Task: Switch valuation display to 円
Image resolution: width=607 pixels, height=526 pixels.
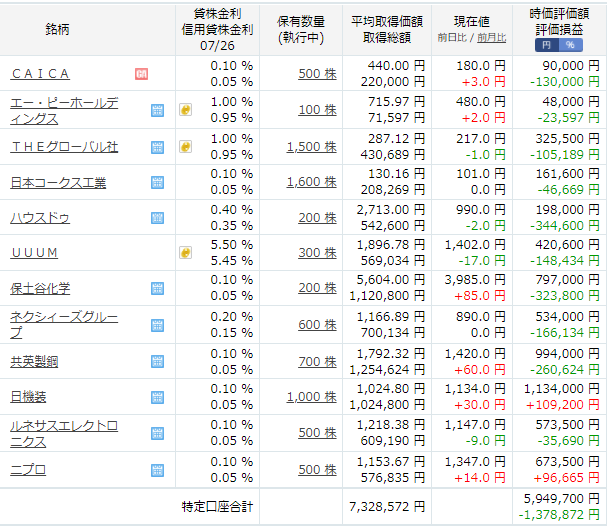Action: coord(547,45)
